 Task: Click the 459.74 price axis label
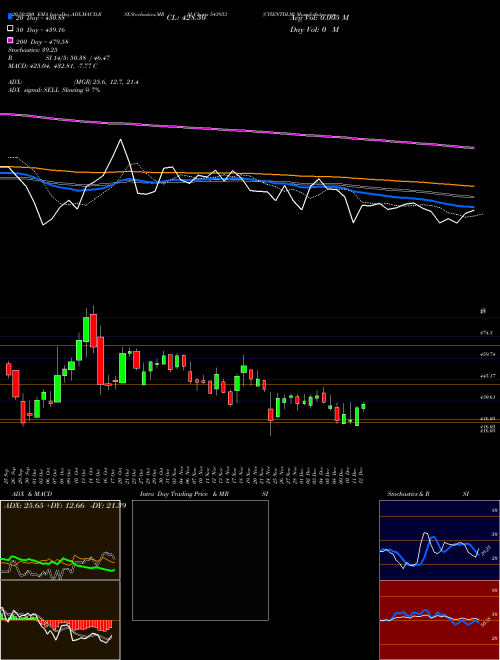pos(488,354)
